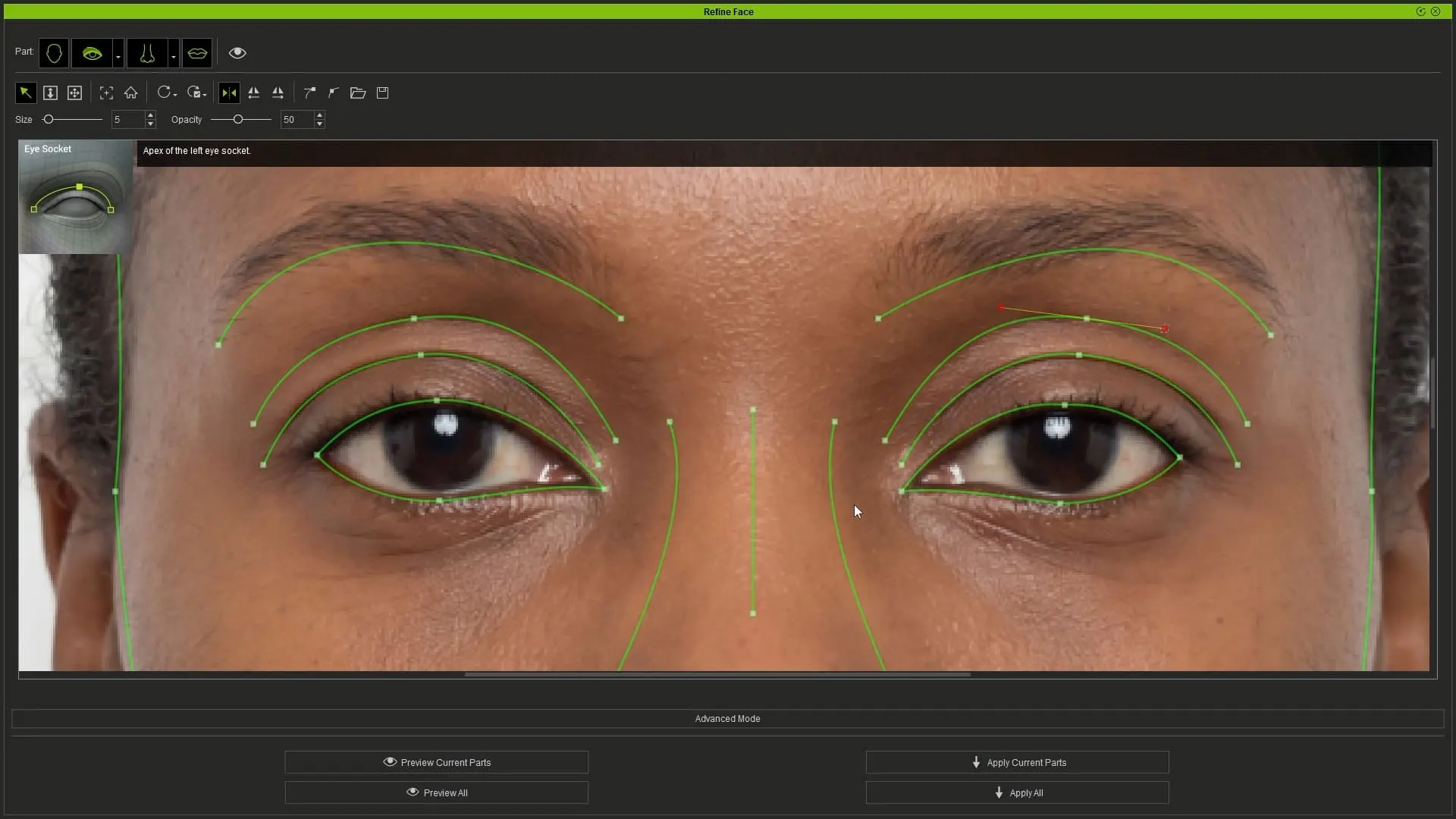
Task: Select the face outline part icon
Action: 54,53
